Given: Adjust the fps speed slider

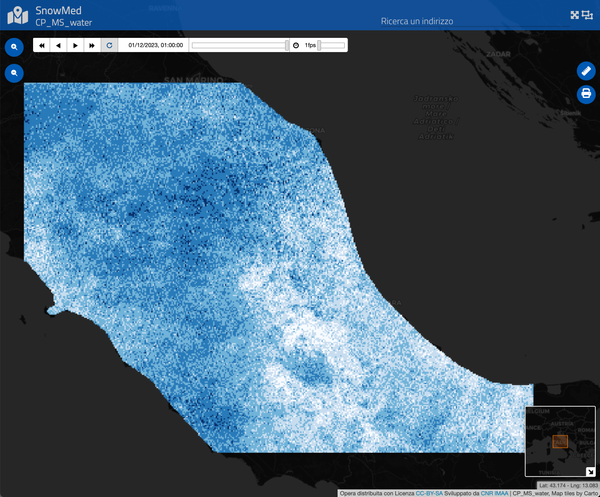Looking at the screenshot, I should (332, 45).
